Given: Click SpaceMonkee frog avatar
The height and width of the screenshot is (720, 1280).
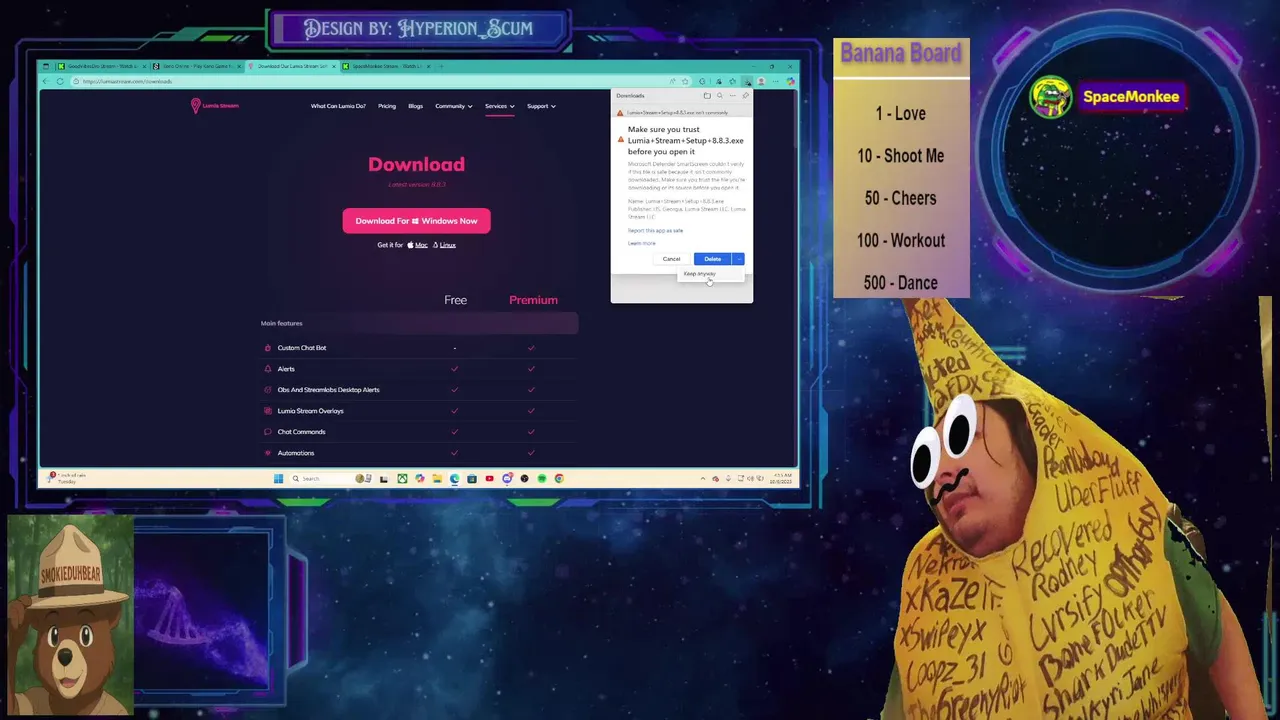Looking at the screenshot, I should pyautogui.click(x=1051, y=98).
